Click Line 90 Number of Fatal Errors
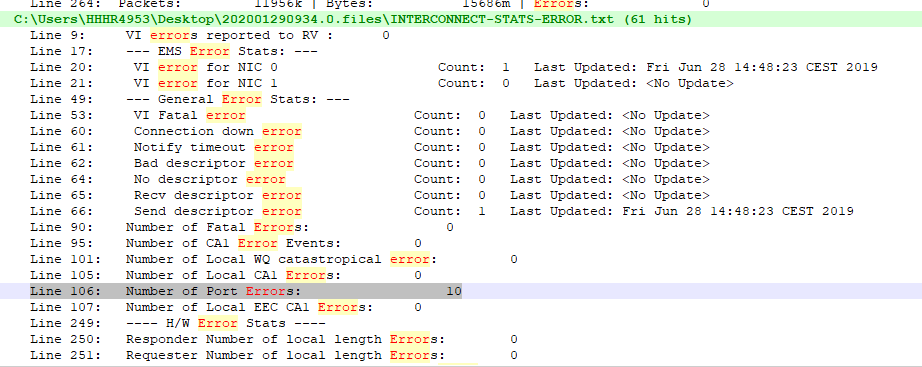This screenshot has width=922, height=367. pos(242,227)
